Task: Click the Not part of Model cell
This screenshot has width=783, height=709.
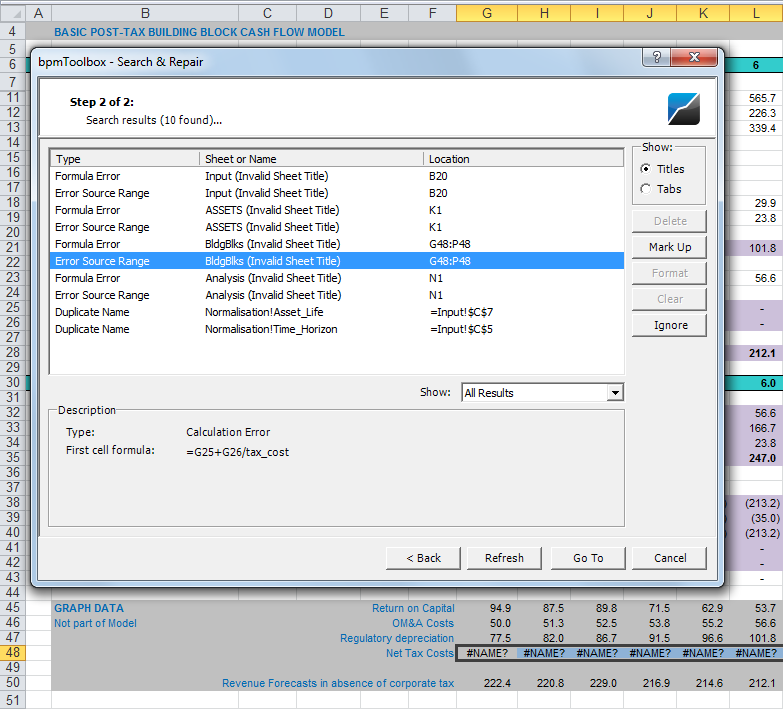Action: [95, 623]
